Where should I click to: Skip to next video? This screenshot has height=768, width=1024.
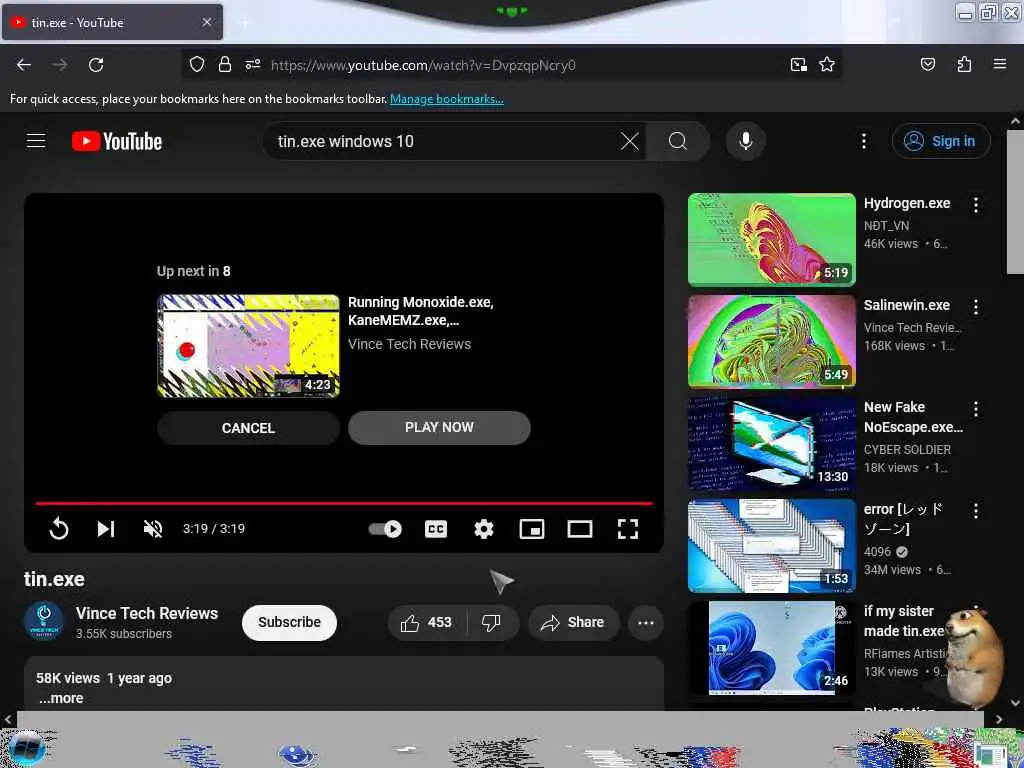[x=106, y=528]
